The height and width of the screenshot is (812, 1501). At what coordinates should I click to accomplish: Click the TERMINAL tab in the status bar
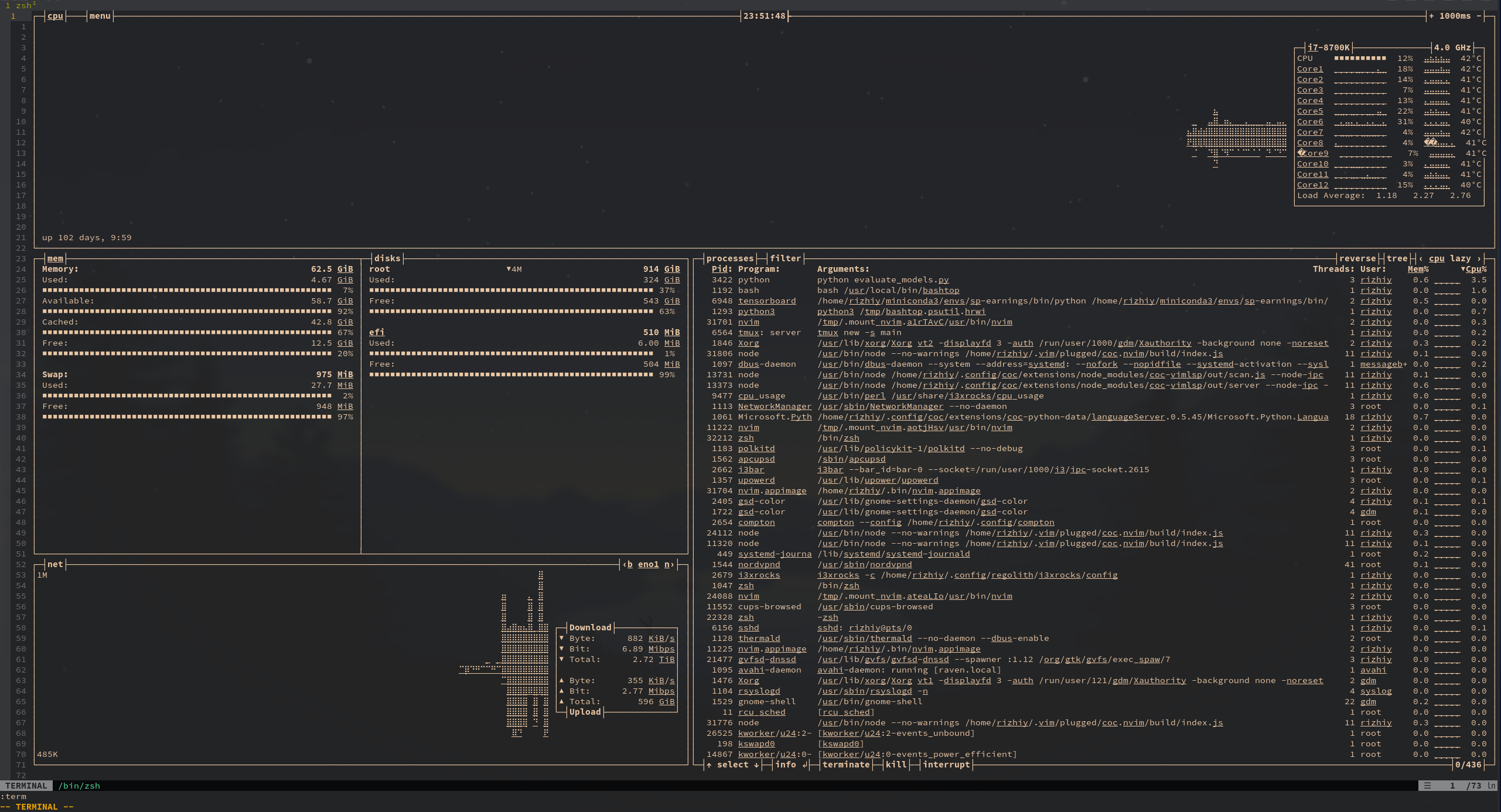(x=25, y=786)
